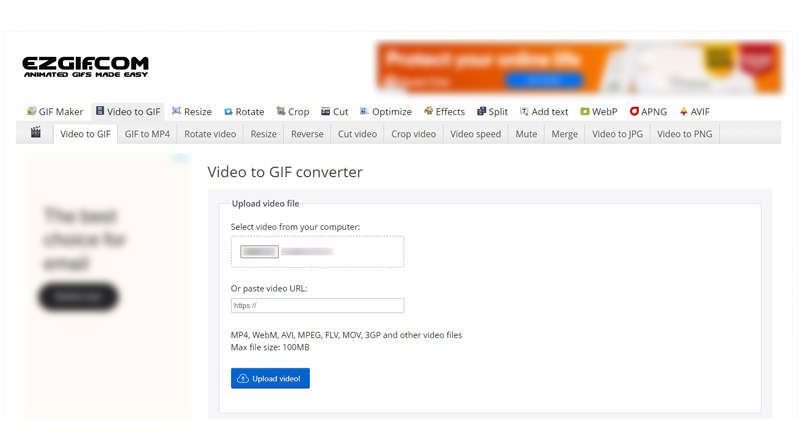Click the Optimize icon
This screenshot has height=447, width=800.
click(x=364, y=111)
